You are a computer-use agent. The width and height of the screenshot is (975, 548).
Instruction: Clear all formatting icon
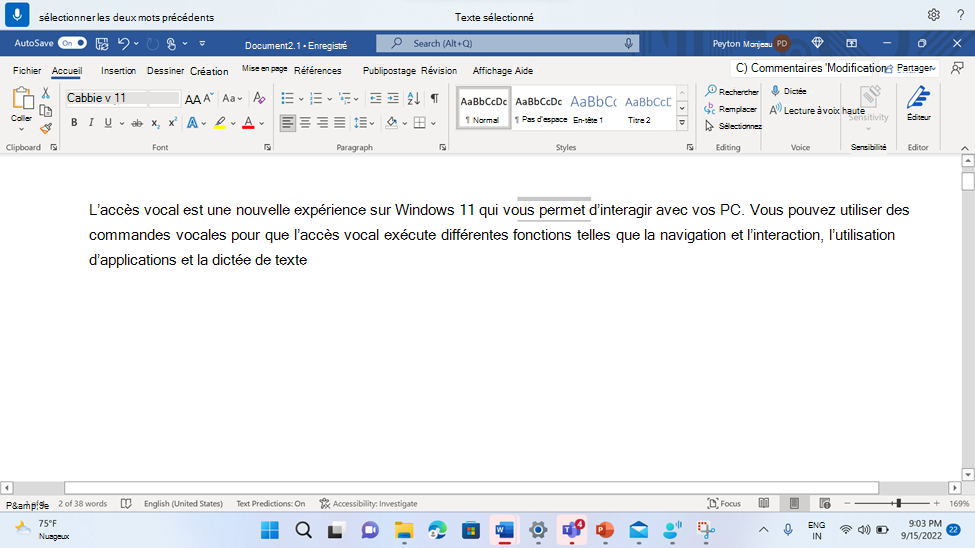click(x=259, y=98)
